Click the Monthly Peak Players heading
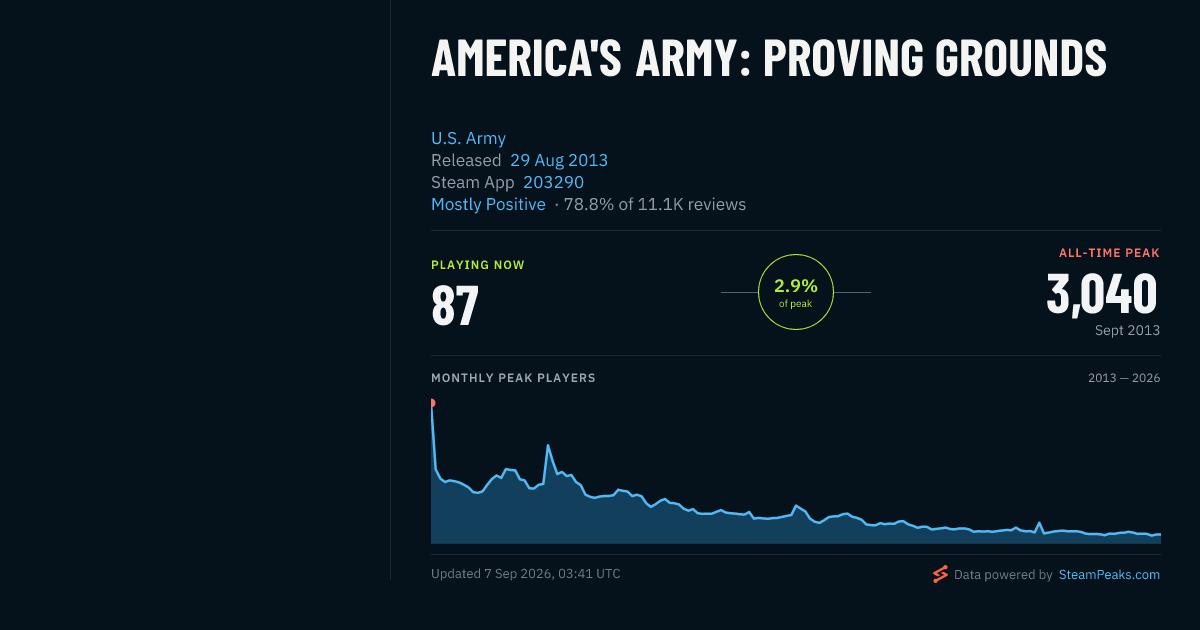This screenshot has width=1200, height=630. pyautogui.click(x=513, y=378)
